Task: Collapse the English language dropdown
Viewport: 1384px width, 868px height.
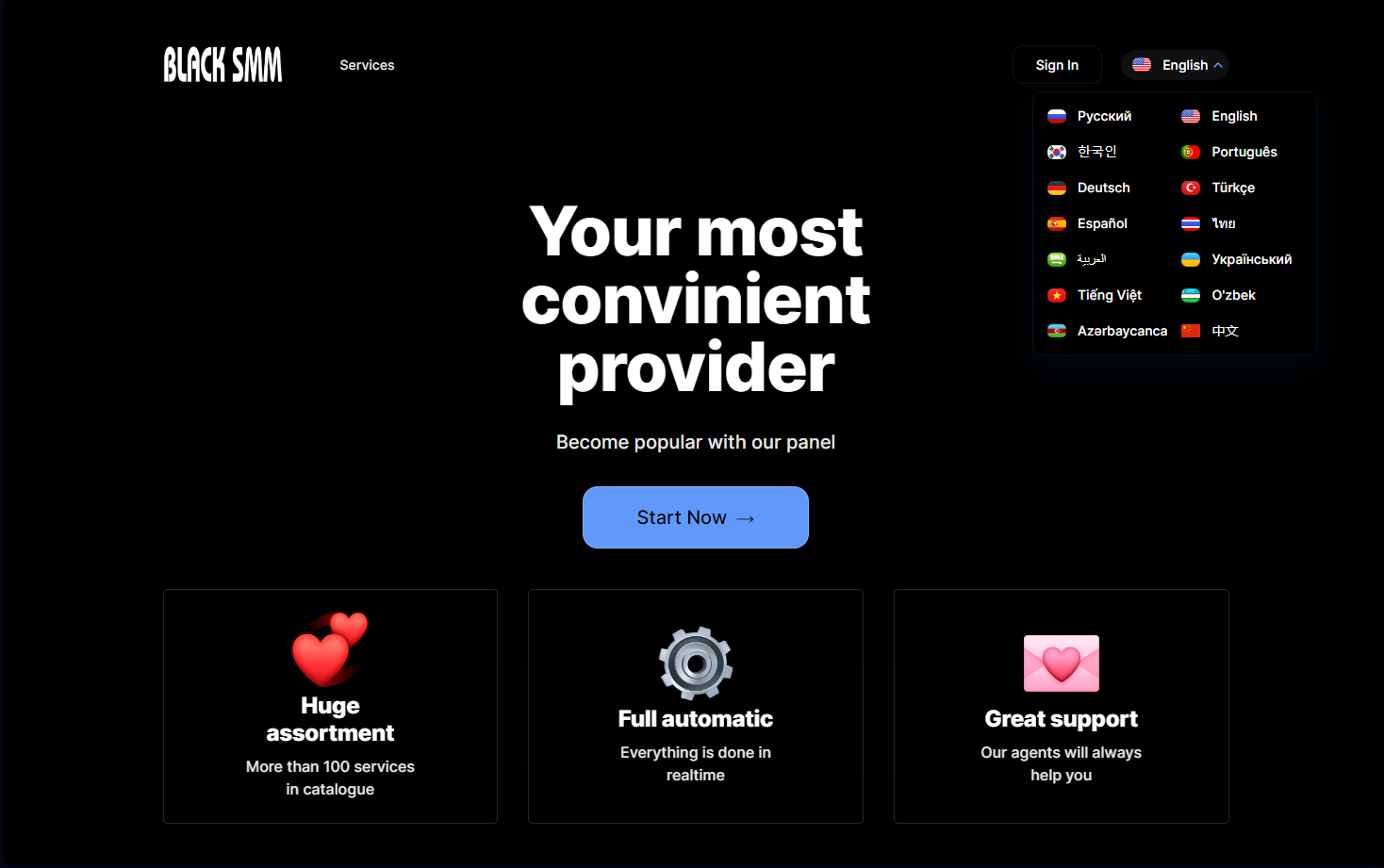Action: pos(1175,65)
